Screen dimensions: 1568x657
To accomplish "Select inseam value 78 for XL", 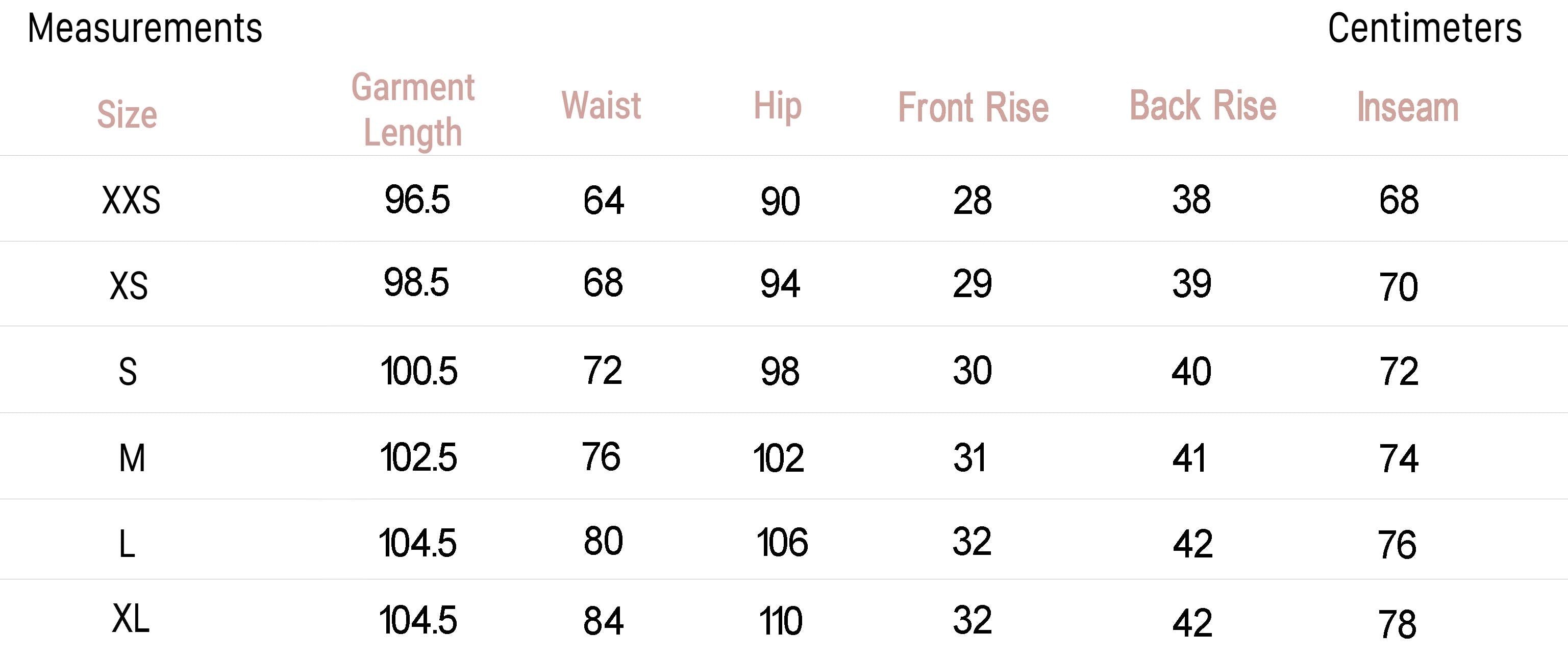I will coord(1397,624).
